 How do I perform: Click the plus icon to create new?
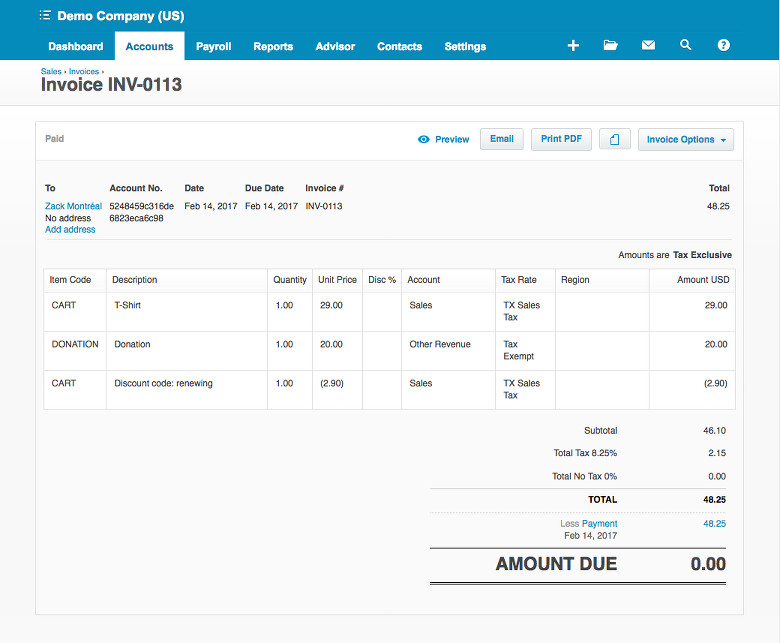click(573, 46)
